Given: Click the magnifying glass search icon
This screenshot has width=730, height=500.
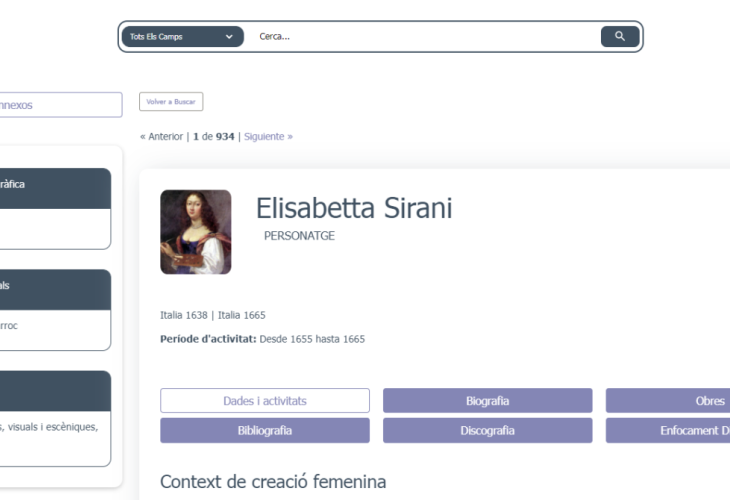Looking at the screenshot, I should pos(619,37).
